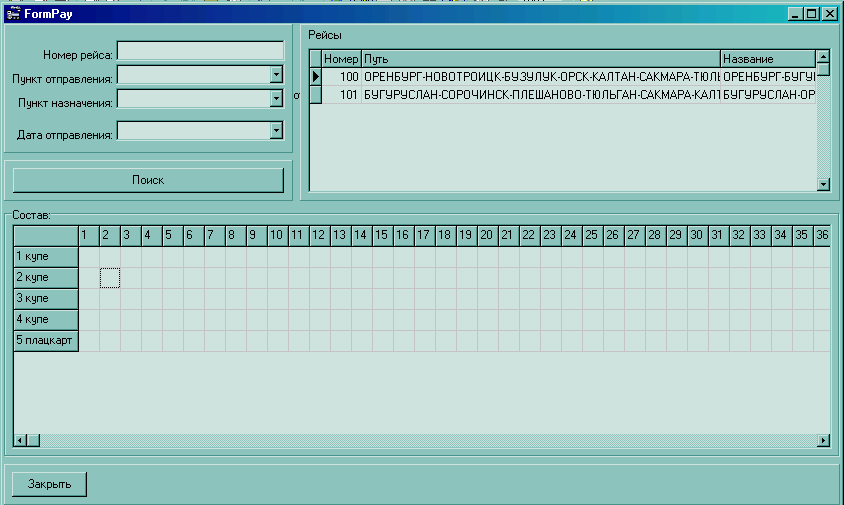
Task: Click seat column header 5
Action: pos(173,235)
